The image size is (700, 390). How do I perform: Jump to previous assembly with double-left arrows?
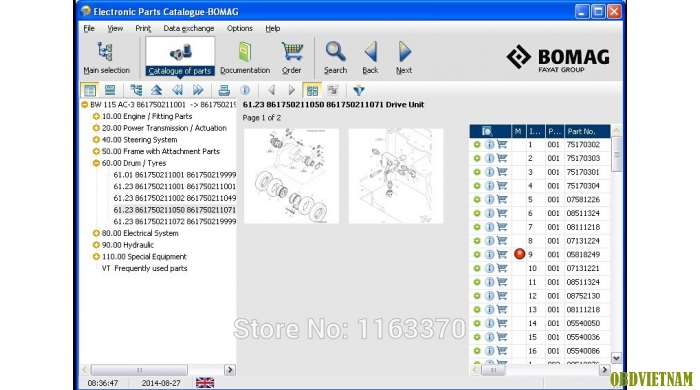point(177,90)
